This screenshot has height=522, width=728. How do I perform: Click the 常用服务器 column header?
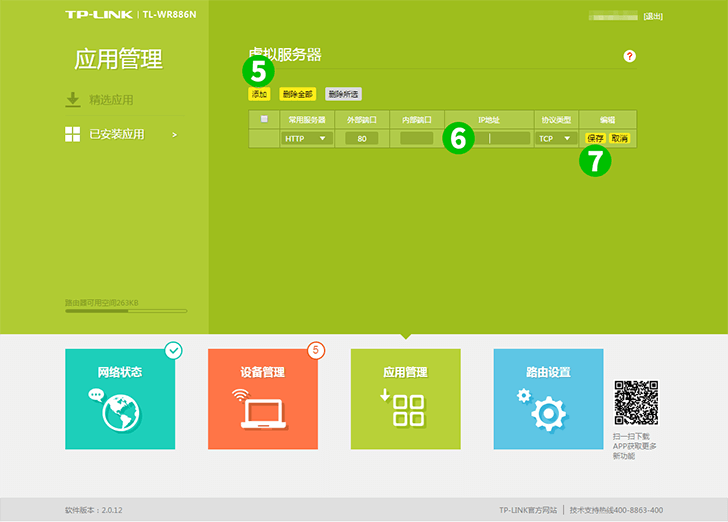pos(306,120)
